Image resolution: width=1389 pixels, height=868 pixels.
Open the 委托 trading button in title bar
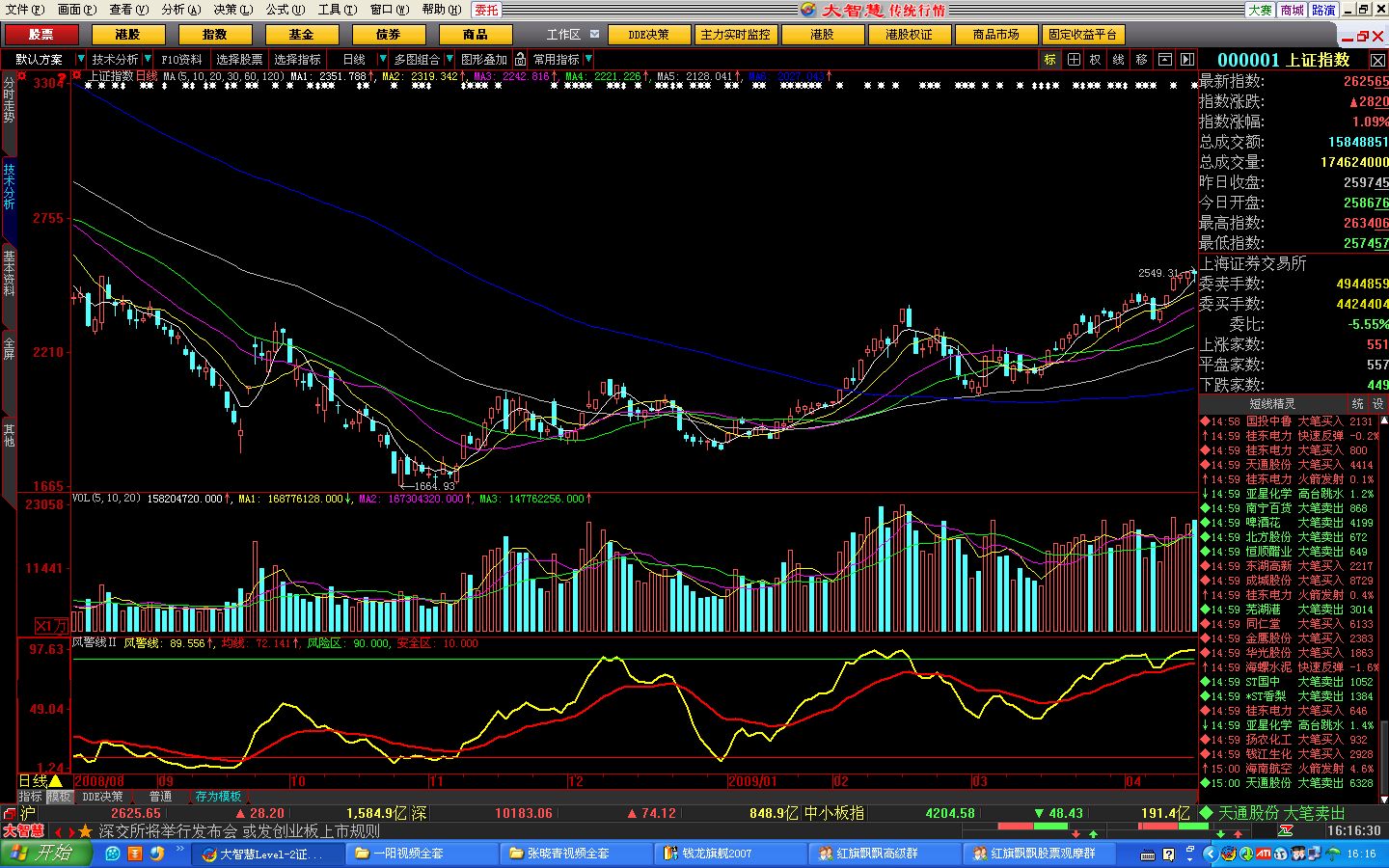pos(487,10)
